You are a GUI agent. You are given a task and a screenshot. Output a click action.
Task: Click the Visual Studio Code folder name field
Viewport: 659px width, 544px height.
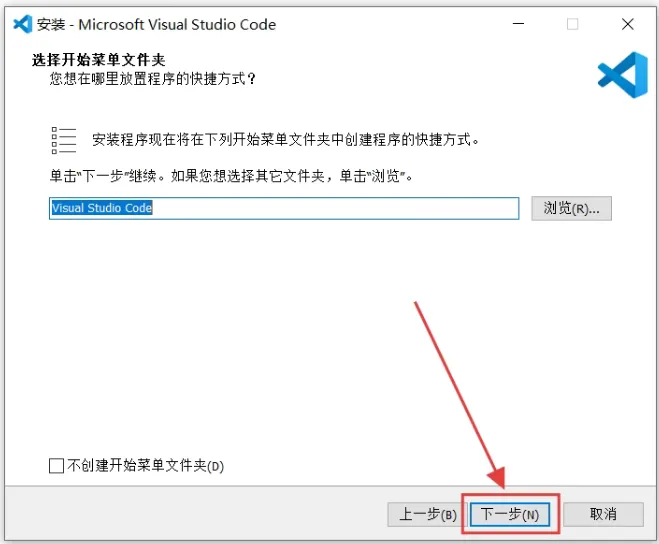(x=284, y=208)
